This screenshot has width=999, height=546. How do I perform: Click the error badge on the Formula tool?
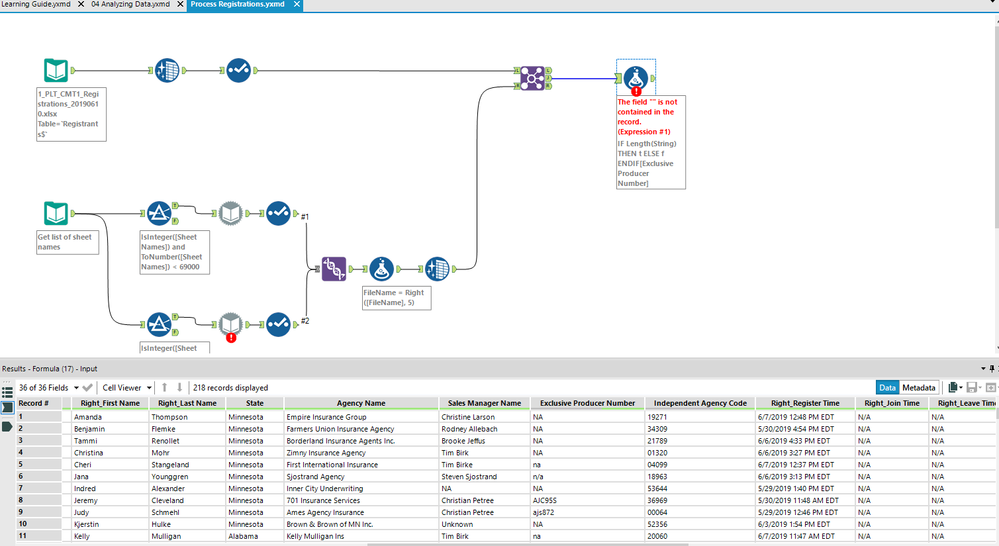point(636,92)
